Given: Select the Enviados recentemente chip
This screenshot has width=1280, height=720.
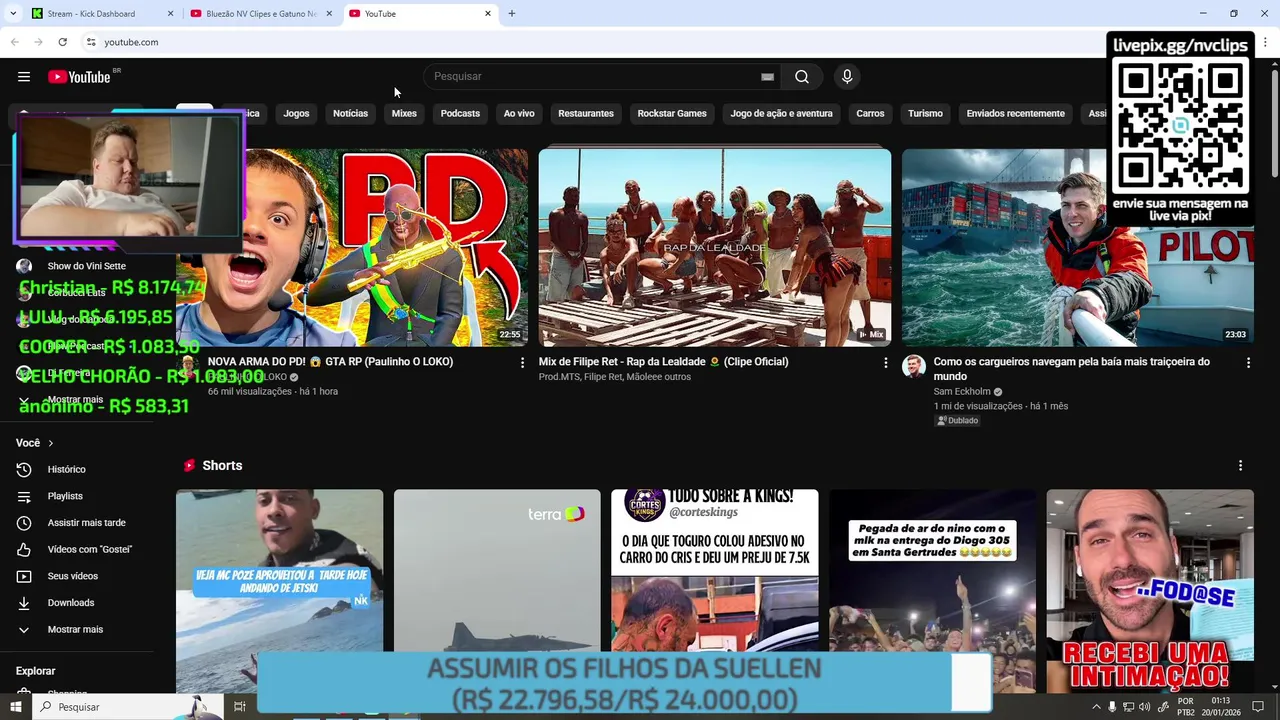Looking at the screenshot, I should (x=1015, y=114).
